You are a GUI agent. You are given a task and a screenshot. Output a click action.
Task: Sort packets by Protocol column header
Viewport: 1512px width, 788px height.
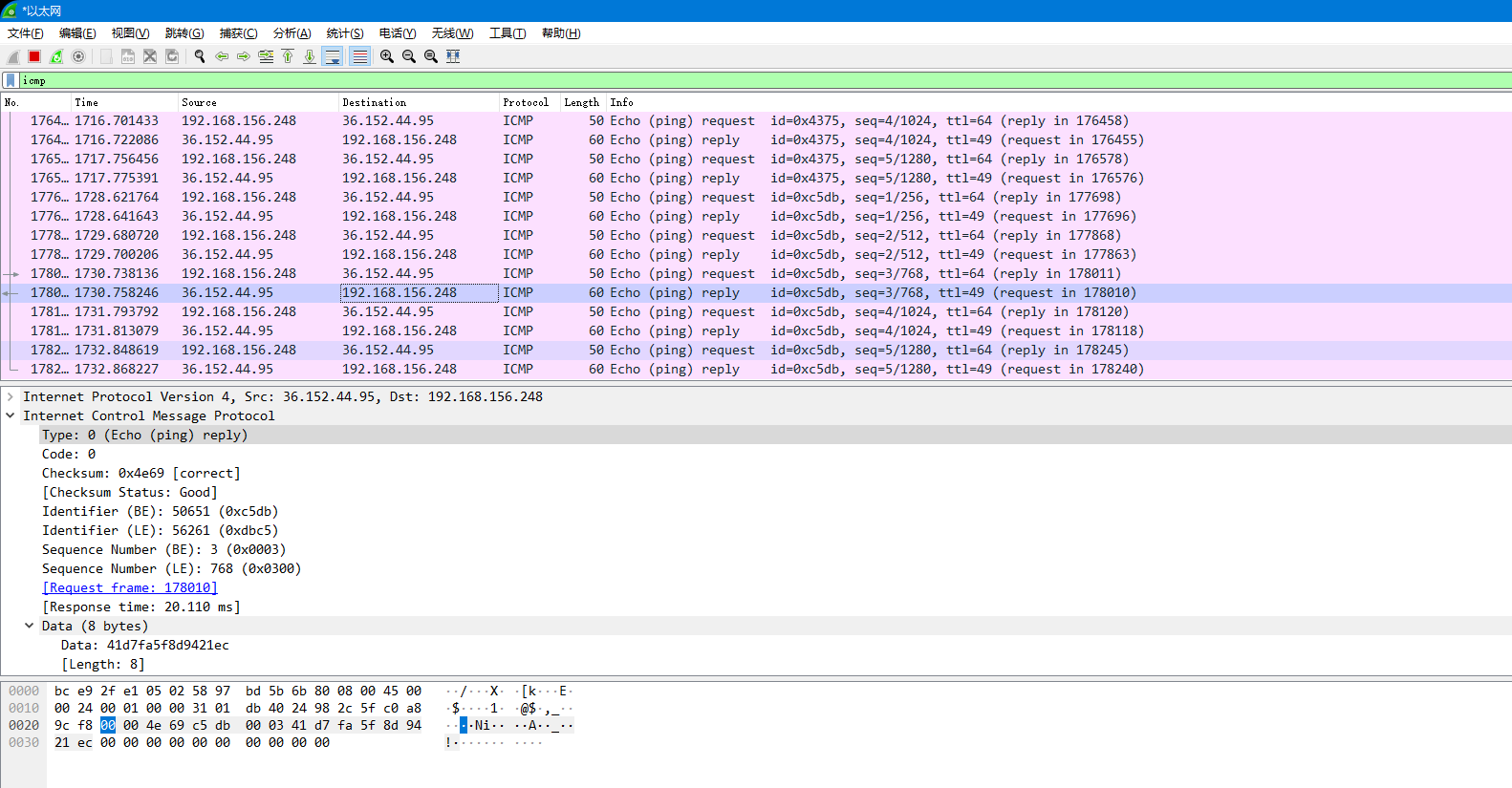[x=526, y=102]
